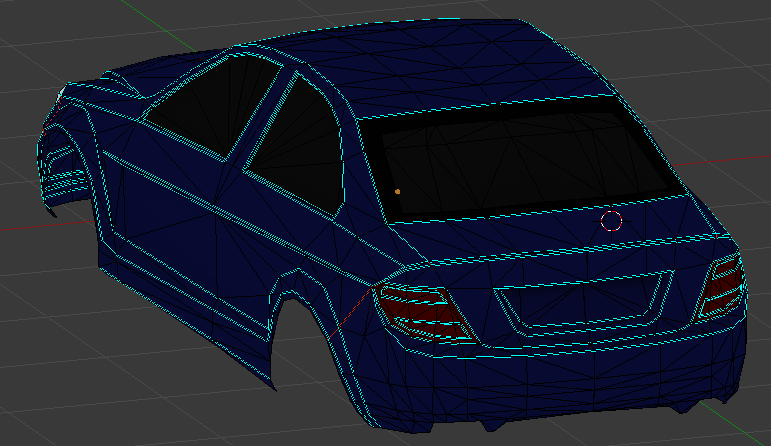Select the orange object origin dot

(x=397, y=192)
